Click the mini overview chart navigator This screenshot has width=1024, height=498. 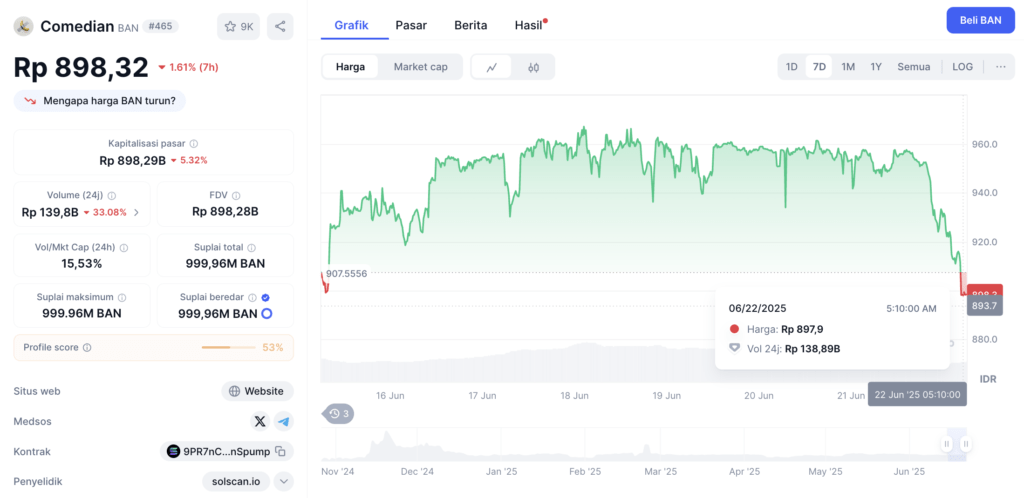tap(643, 444)
